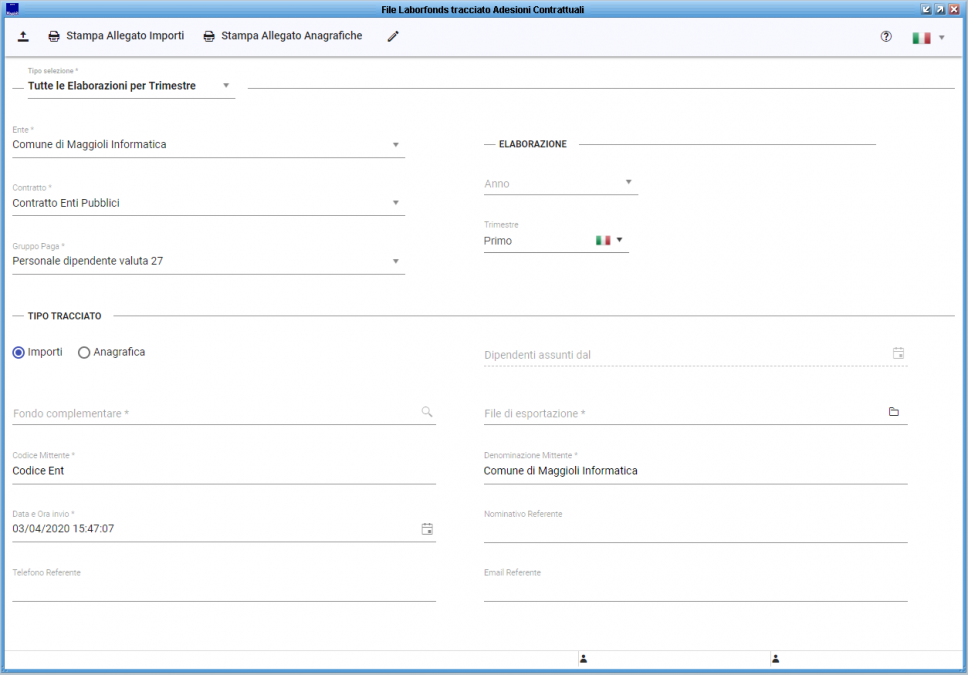Click calendar icon in Dipendenti assunti dal

coord(898,353)
